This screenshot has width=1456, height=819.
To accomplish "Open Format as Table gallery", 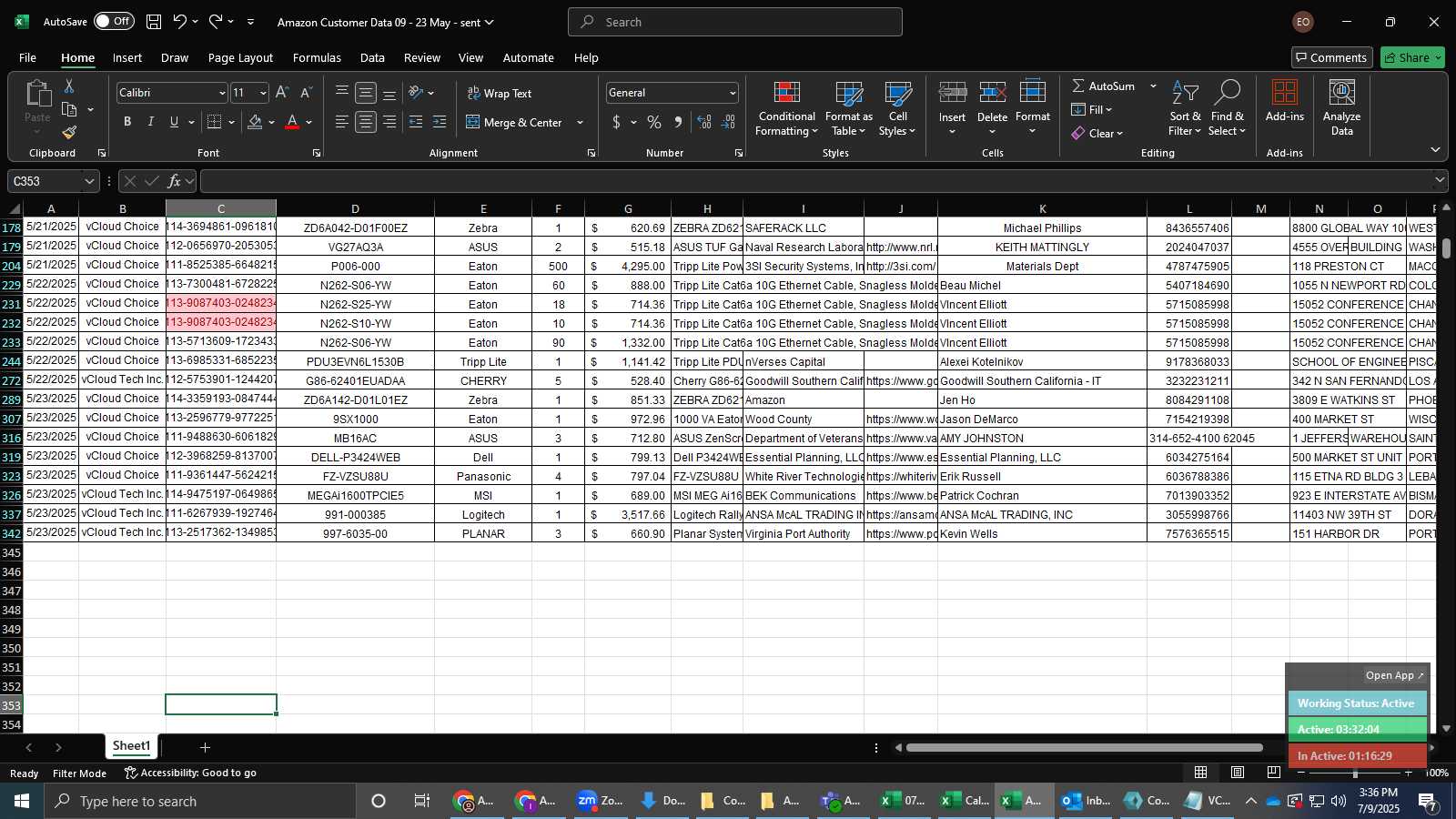I will (848, 109).
